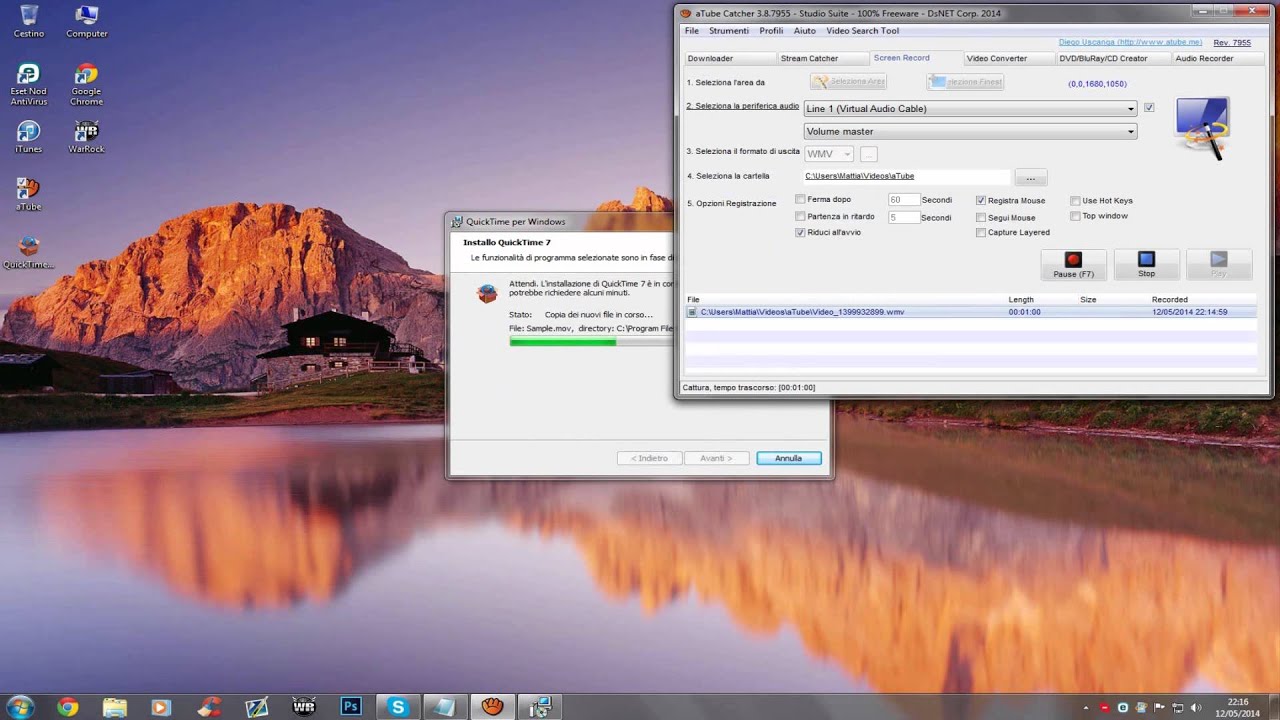Enable the Capture Layered checkbox
Viewport: 1280px width, 720px height.
981,232
